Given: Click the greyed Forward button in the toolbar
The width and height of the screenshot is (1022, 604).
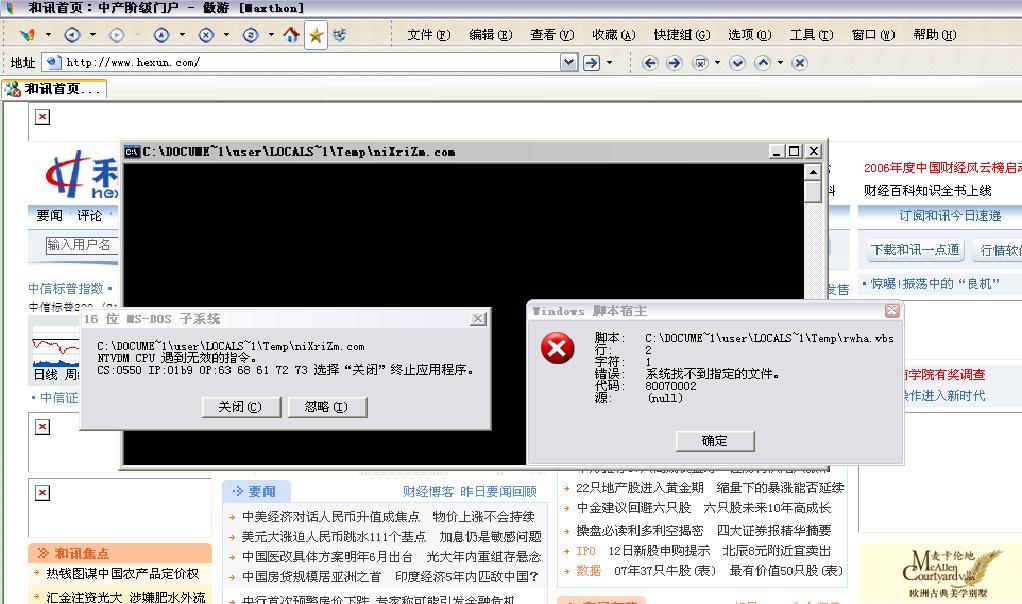Looking at the screenshot, I should [x=117, y=35].
